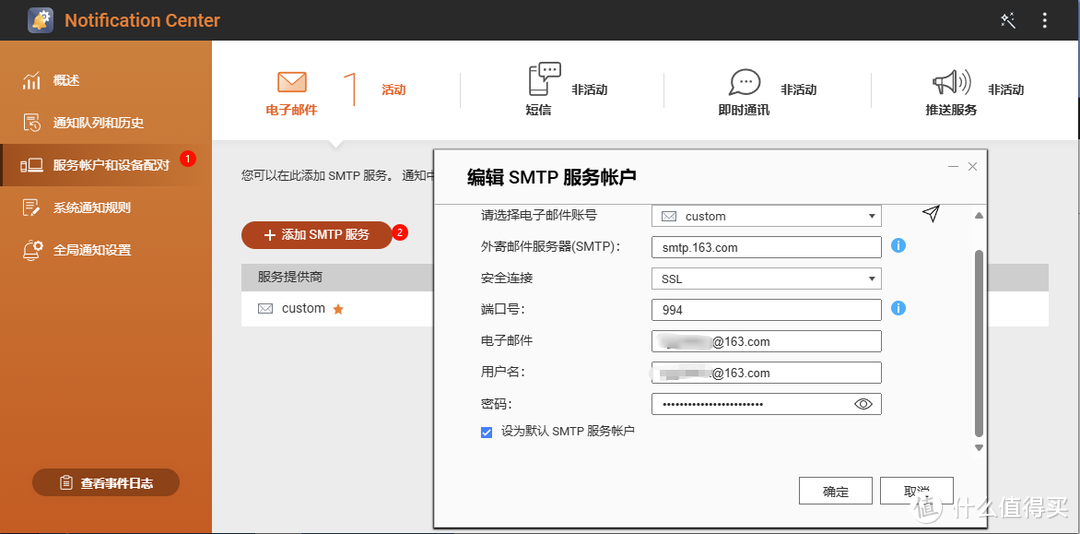Open 系统通知规则 in the sidebar

(x=92, y=208)
